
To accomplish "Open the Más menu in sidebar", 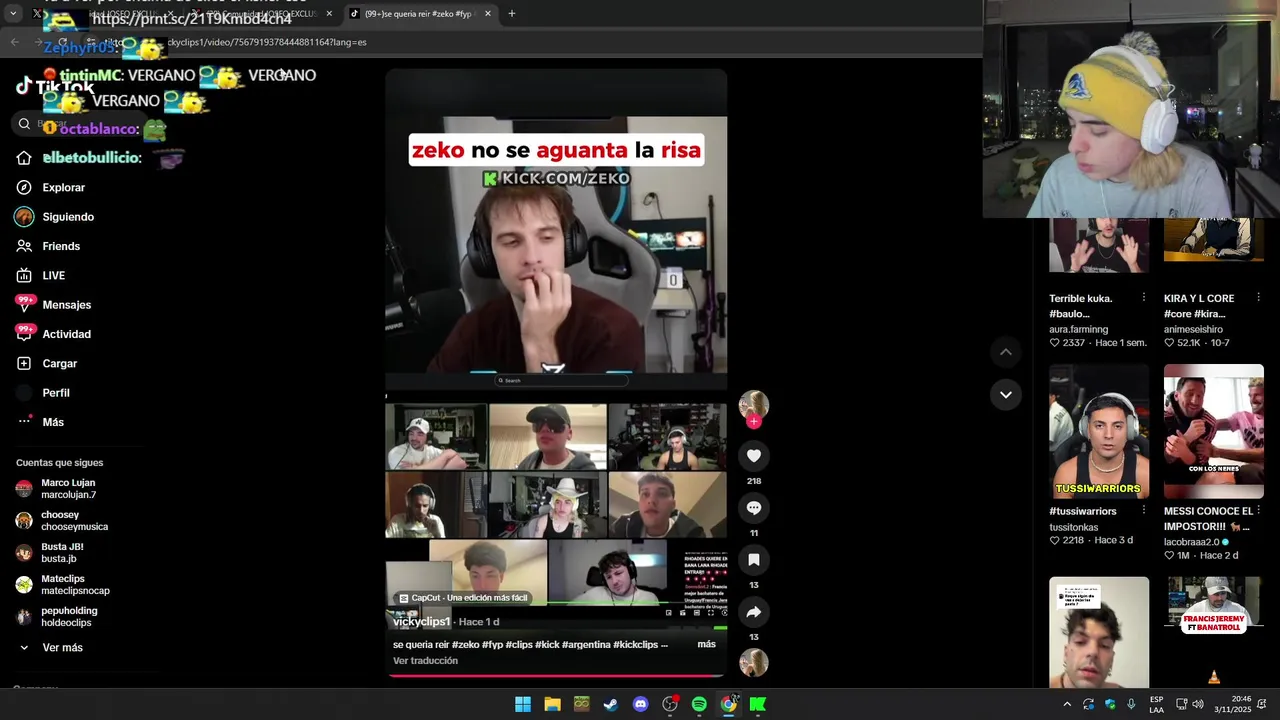I will click(x=53, y=422).
